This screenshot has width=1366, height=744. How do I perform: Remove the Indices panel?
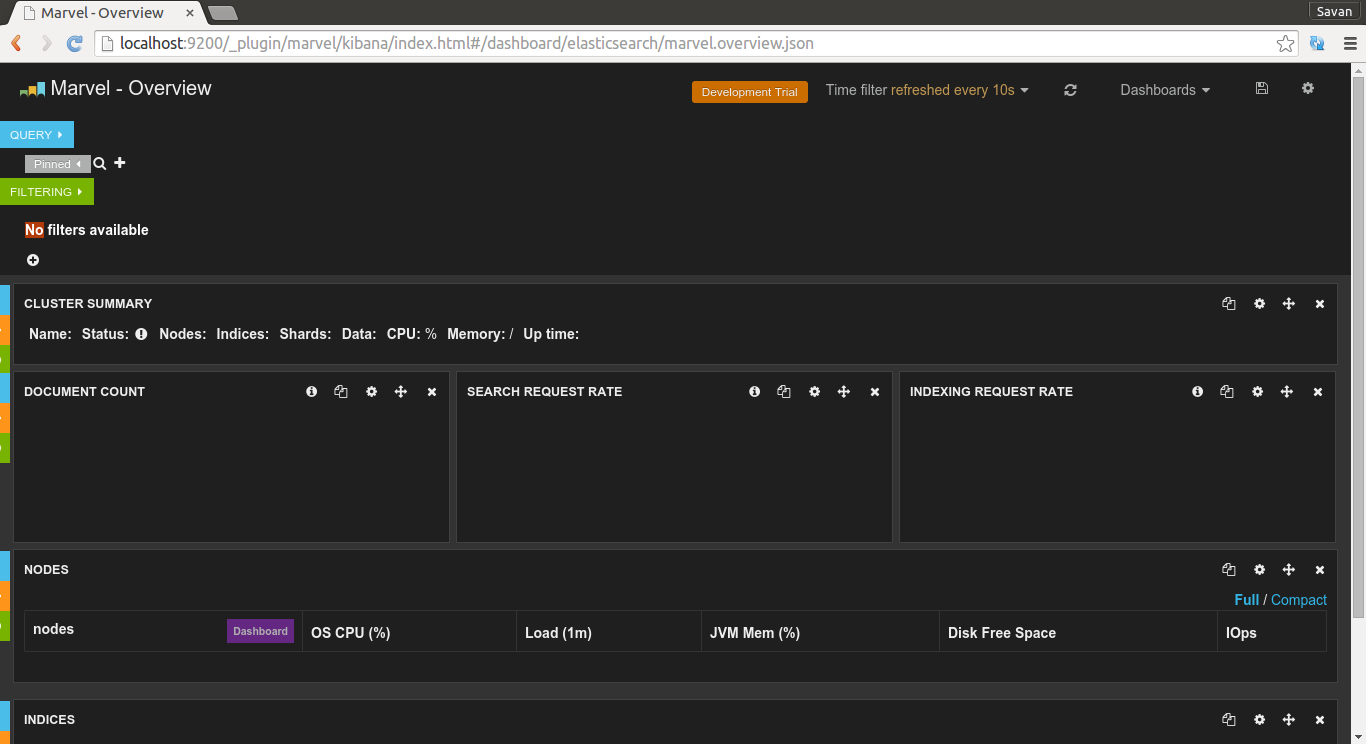point(1320,720)
